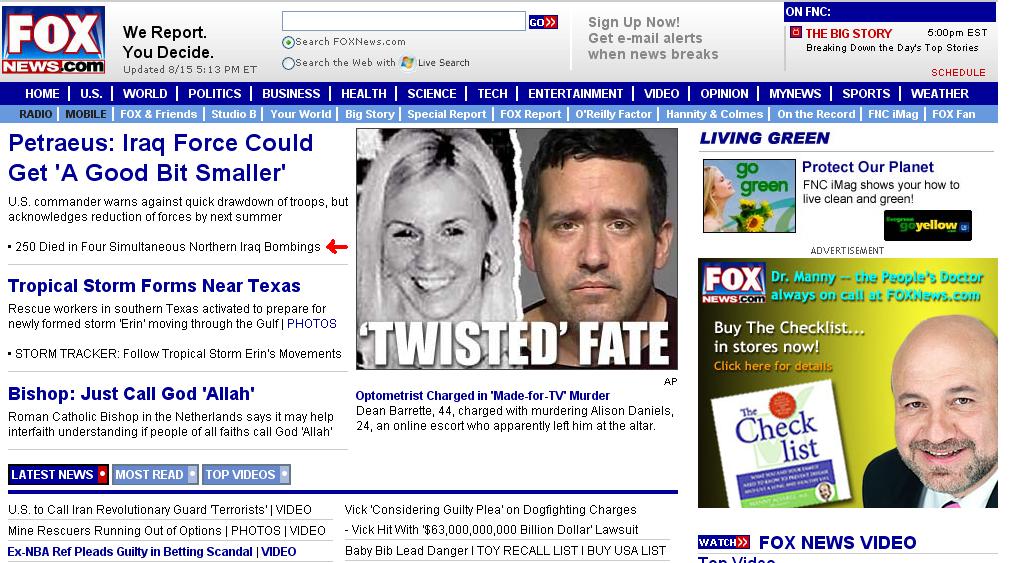
Task: Click the red GO search button
Action: (x=543, y=22)
